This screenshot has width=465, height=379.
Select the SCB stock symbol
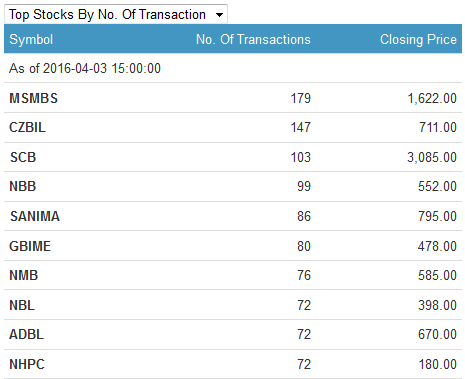click(23, 157)
